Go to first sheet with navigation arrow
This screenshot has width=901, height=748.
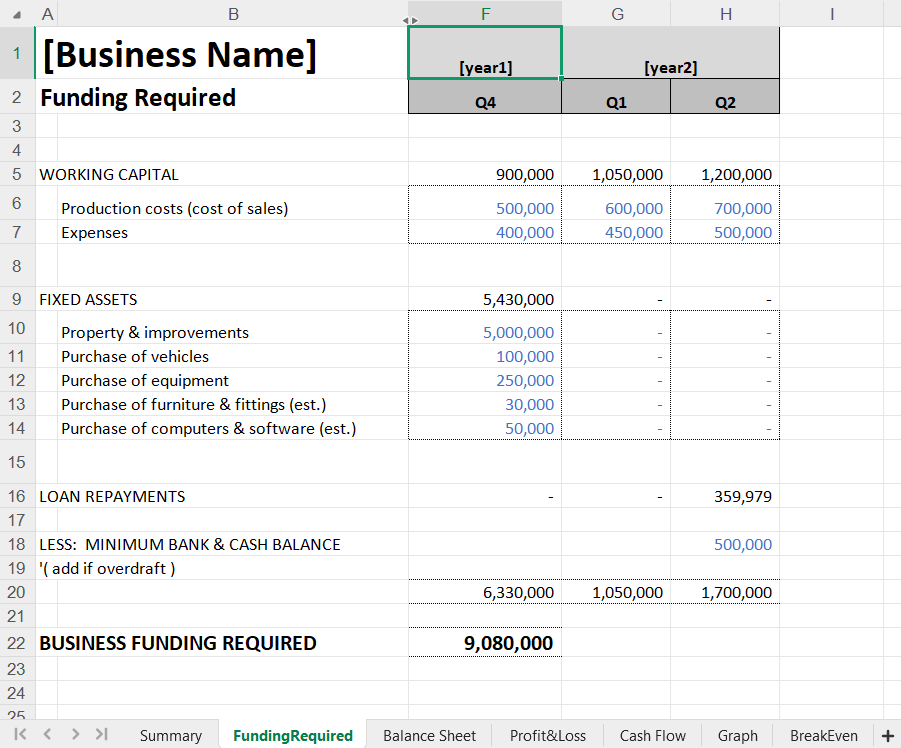tap(20, 734)
